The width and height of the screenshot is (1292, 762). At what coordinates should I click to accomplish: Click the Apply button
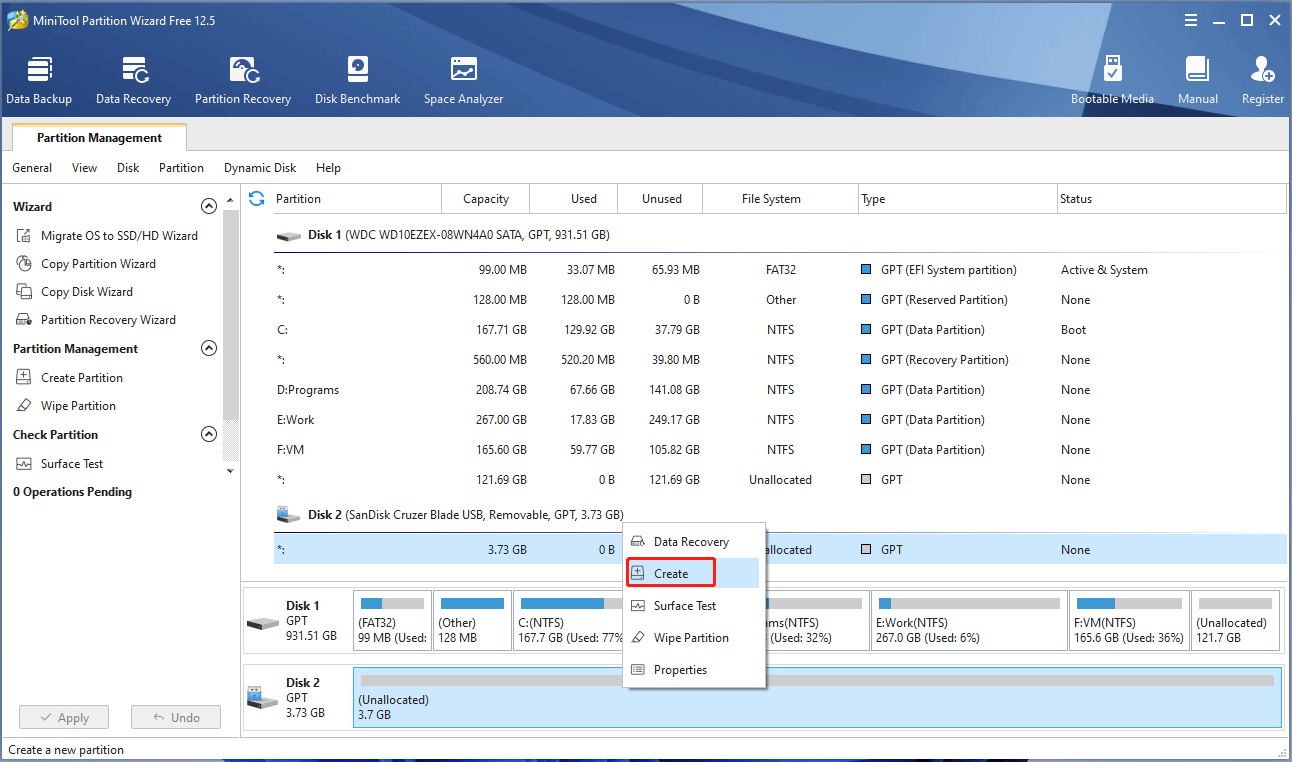[64, 718]
